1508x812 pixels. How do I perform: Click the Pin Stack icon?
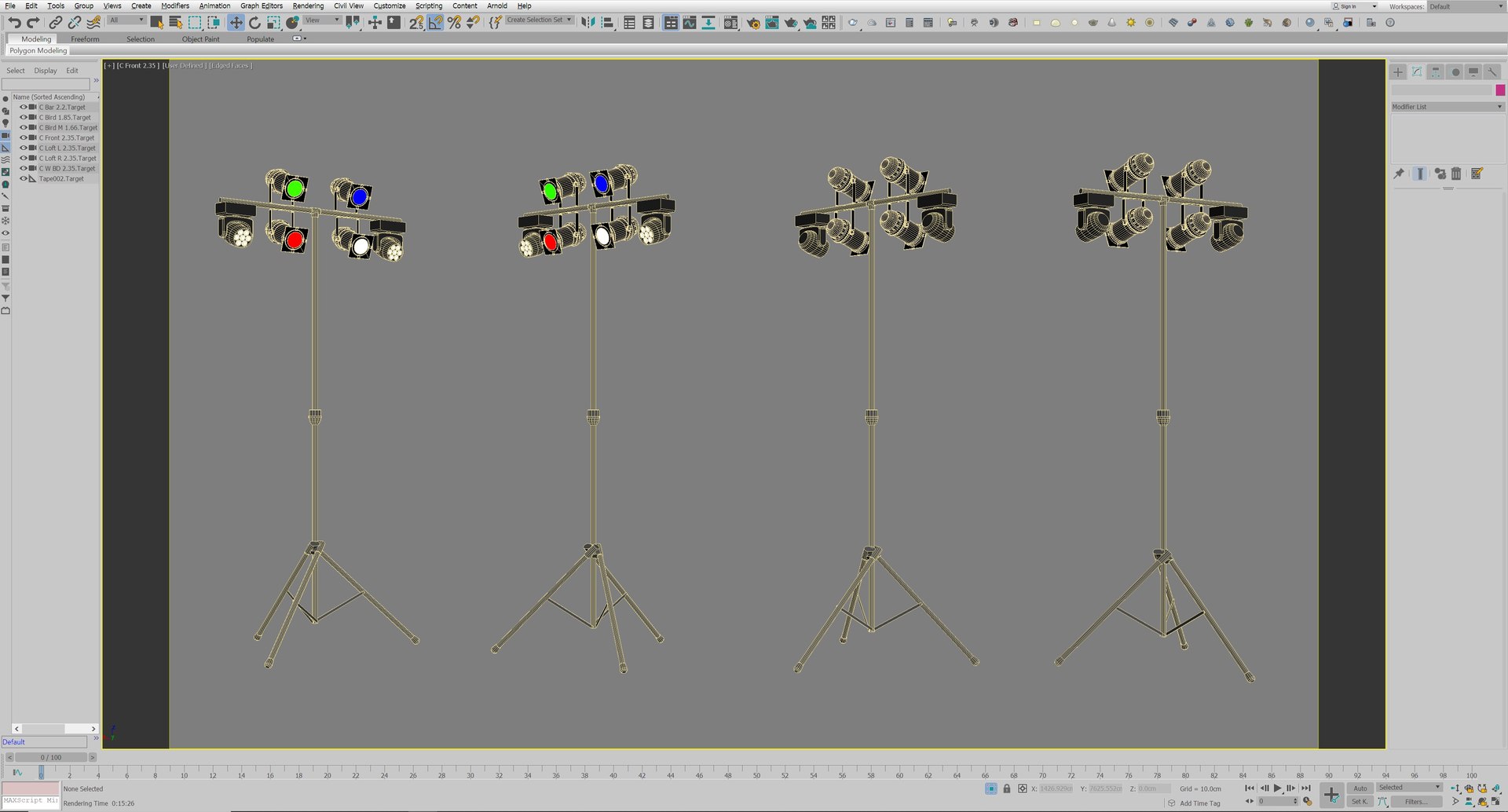[1399, 174]
